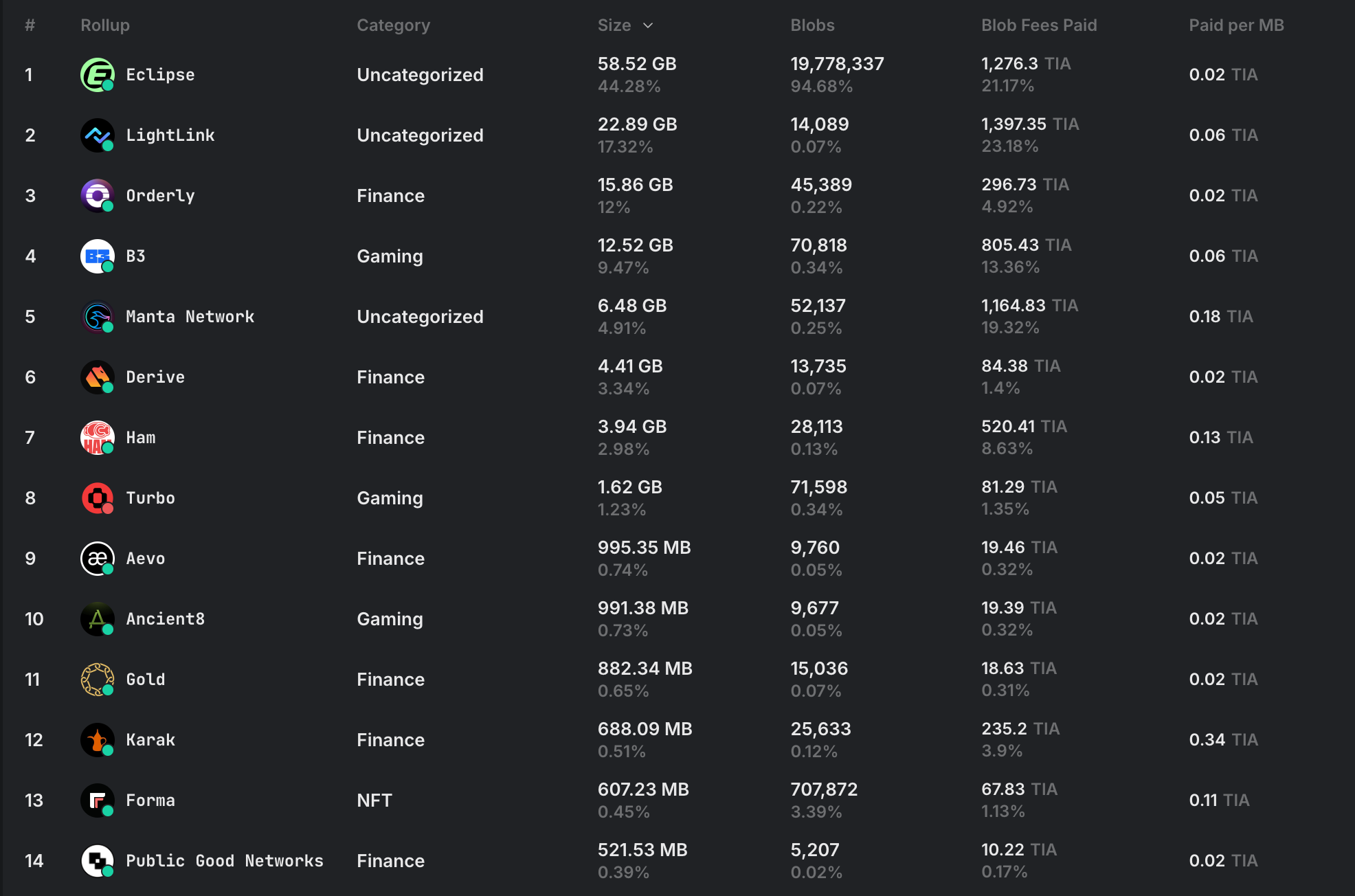This screenshot has height=896, width=1355.
Task: Toggle sort order via Size chevron arrow
Action: point(648,25)
